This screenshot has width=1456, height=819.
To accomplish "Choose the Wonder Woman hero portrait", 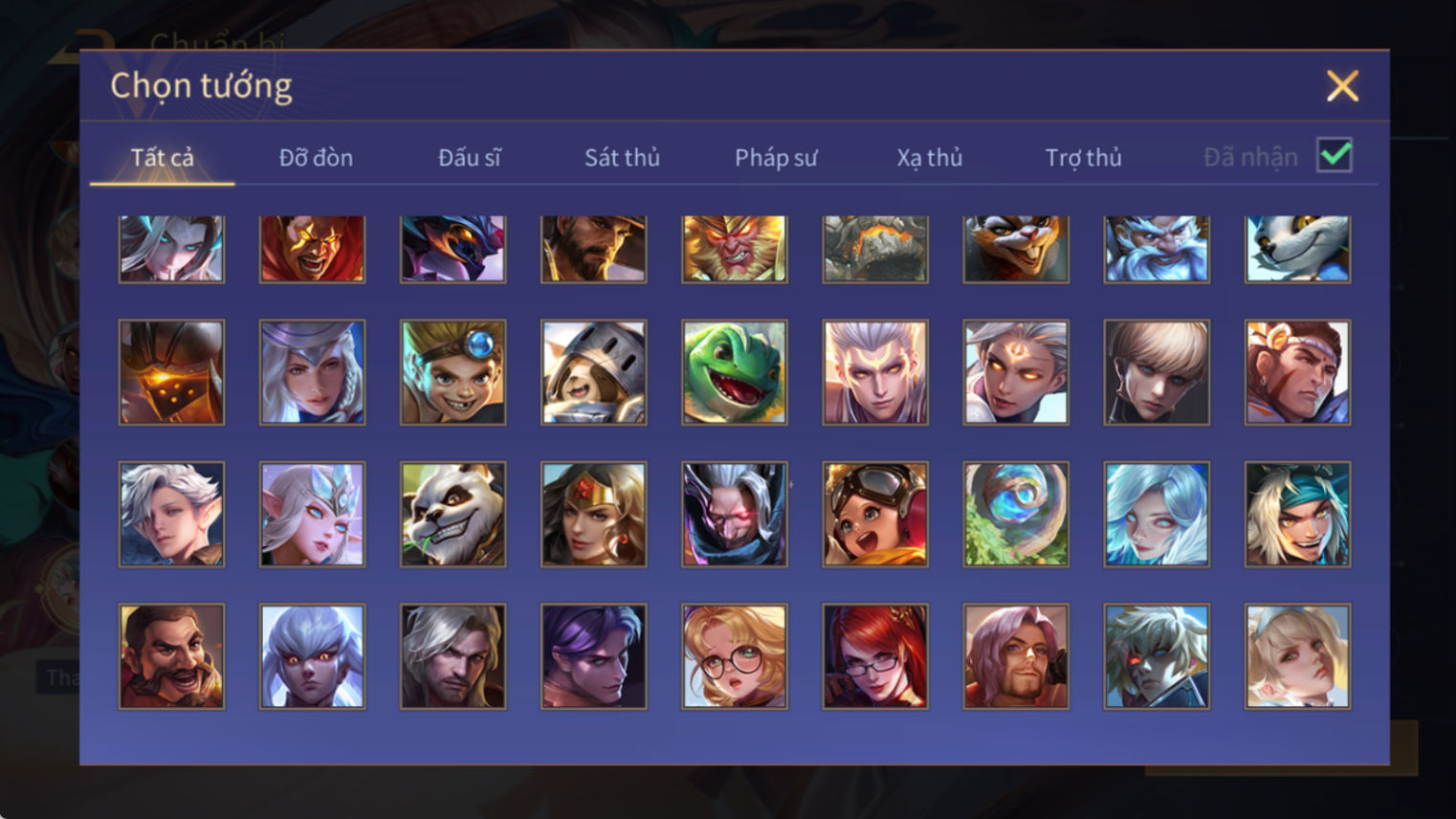I will [594, 514].
